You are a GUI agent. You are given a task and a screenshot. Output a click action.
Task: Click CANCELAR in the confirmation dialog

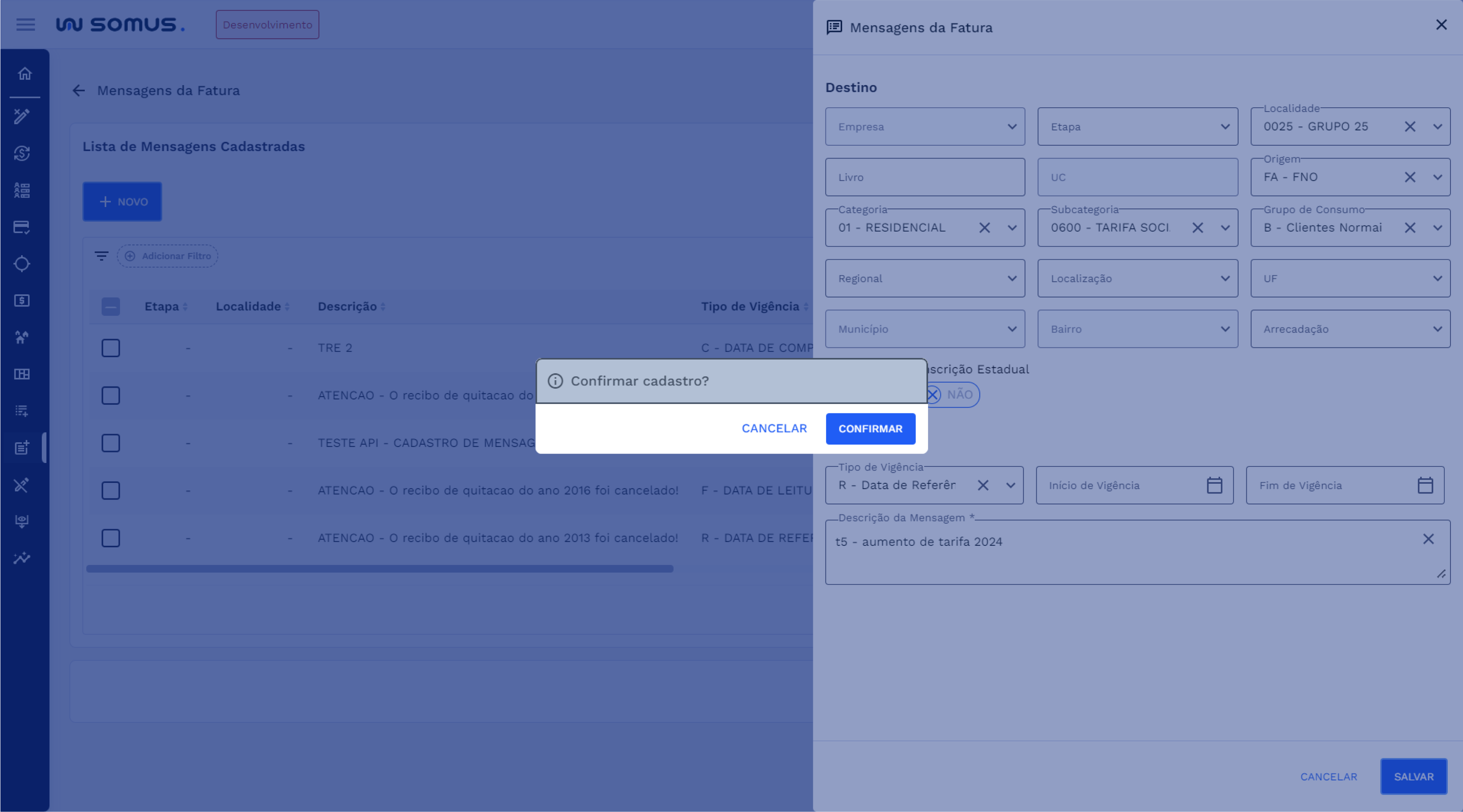point(773,429)
